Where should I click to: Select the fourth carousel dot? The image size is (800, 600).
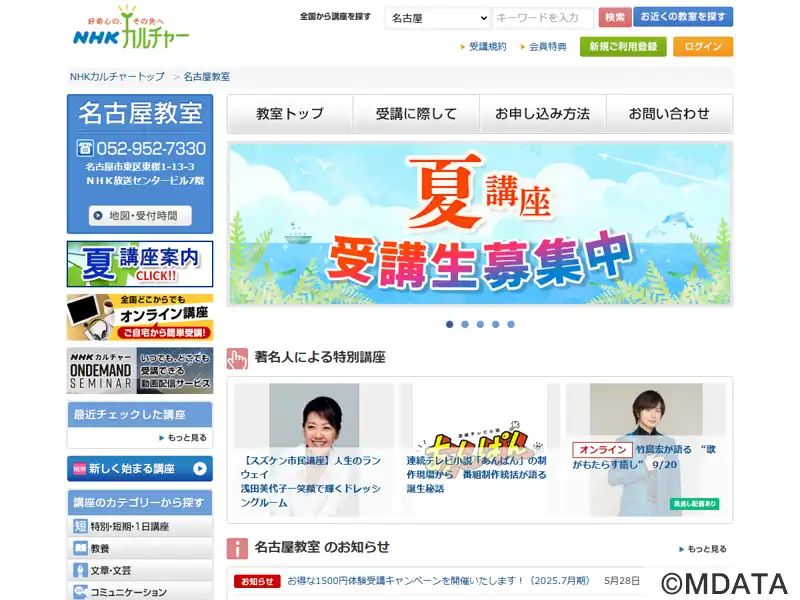tap(495, 324)
